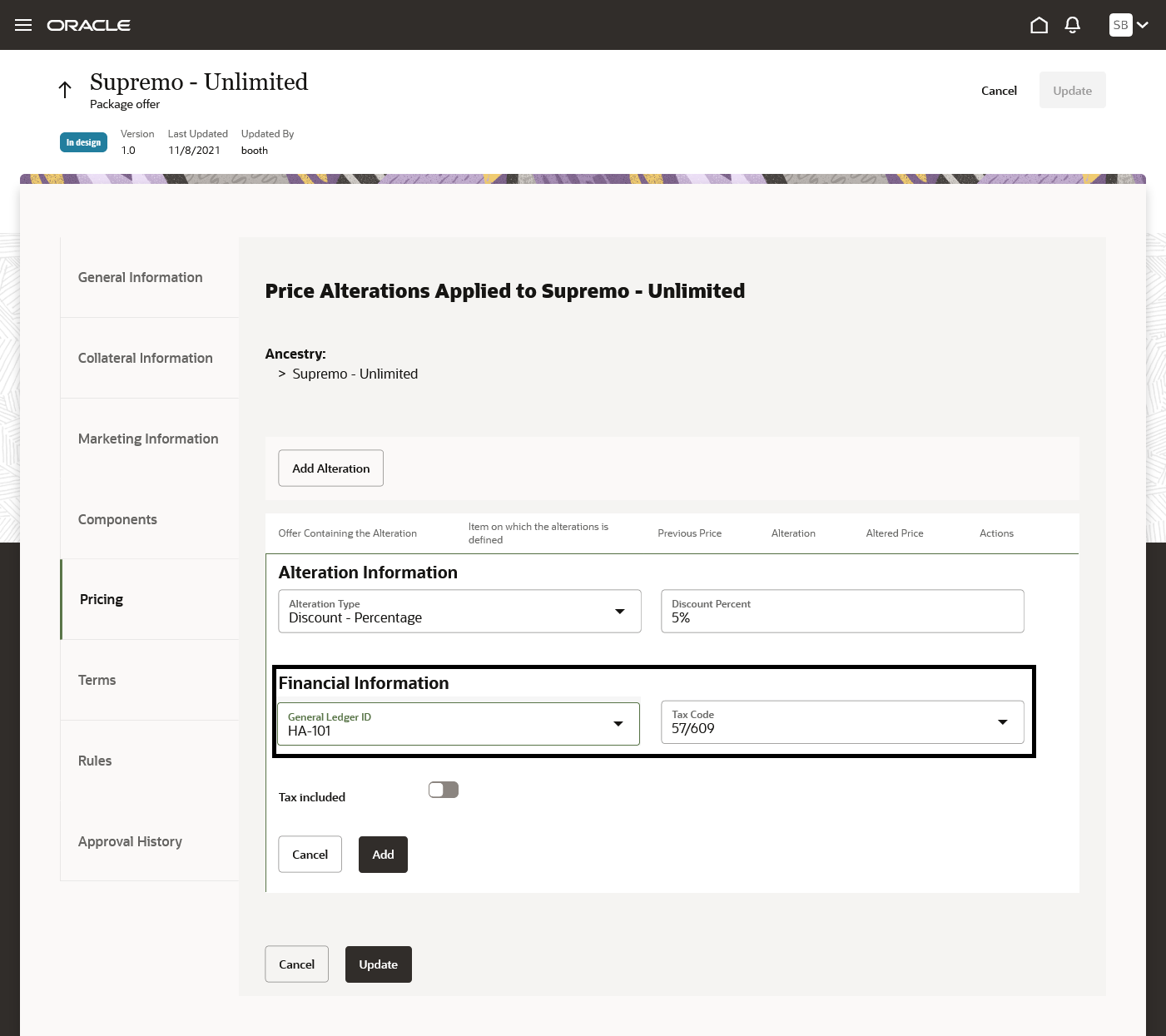The width and height of the screenshot is (1166, 1036).
Task: Go to the Rules tab
Action: (x=150, y=761)
